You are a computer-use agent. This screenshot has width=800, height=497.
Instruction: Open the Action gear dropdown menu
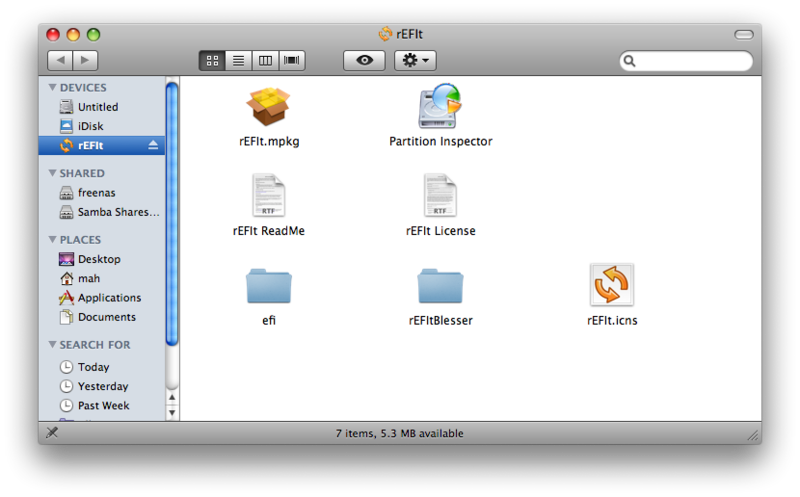(415, 60)
